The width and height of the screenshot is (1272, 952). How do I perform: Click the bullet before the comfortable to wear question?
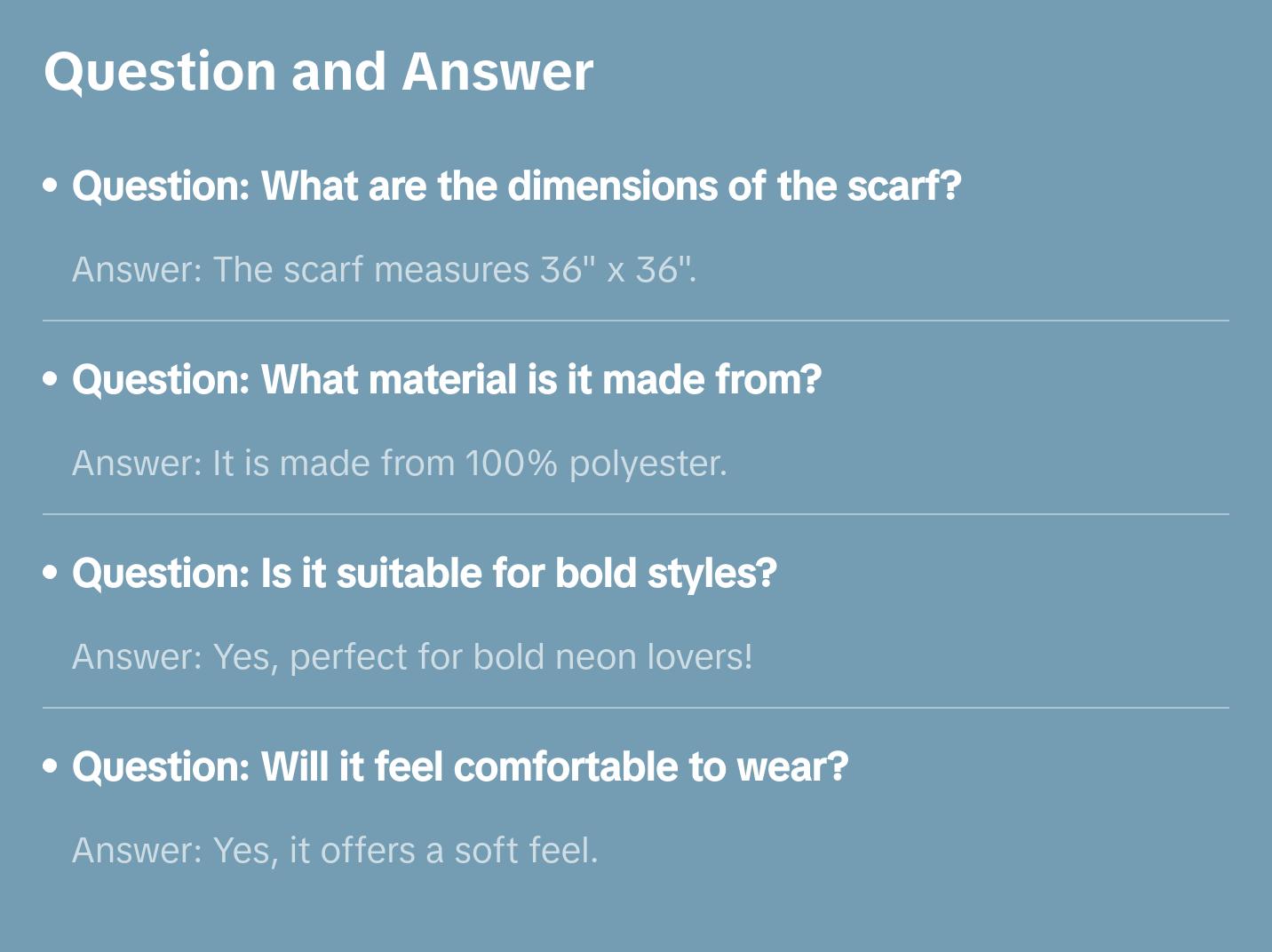[51, 767]
